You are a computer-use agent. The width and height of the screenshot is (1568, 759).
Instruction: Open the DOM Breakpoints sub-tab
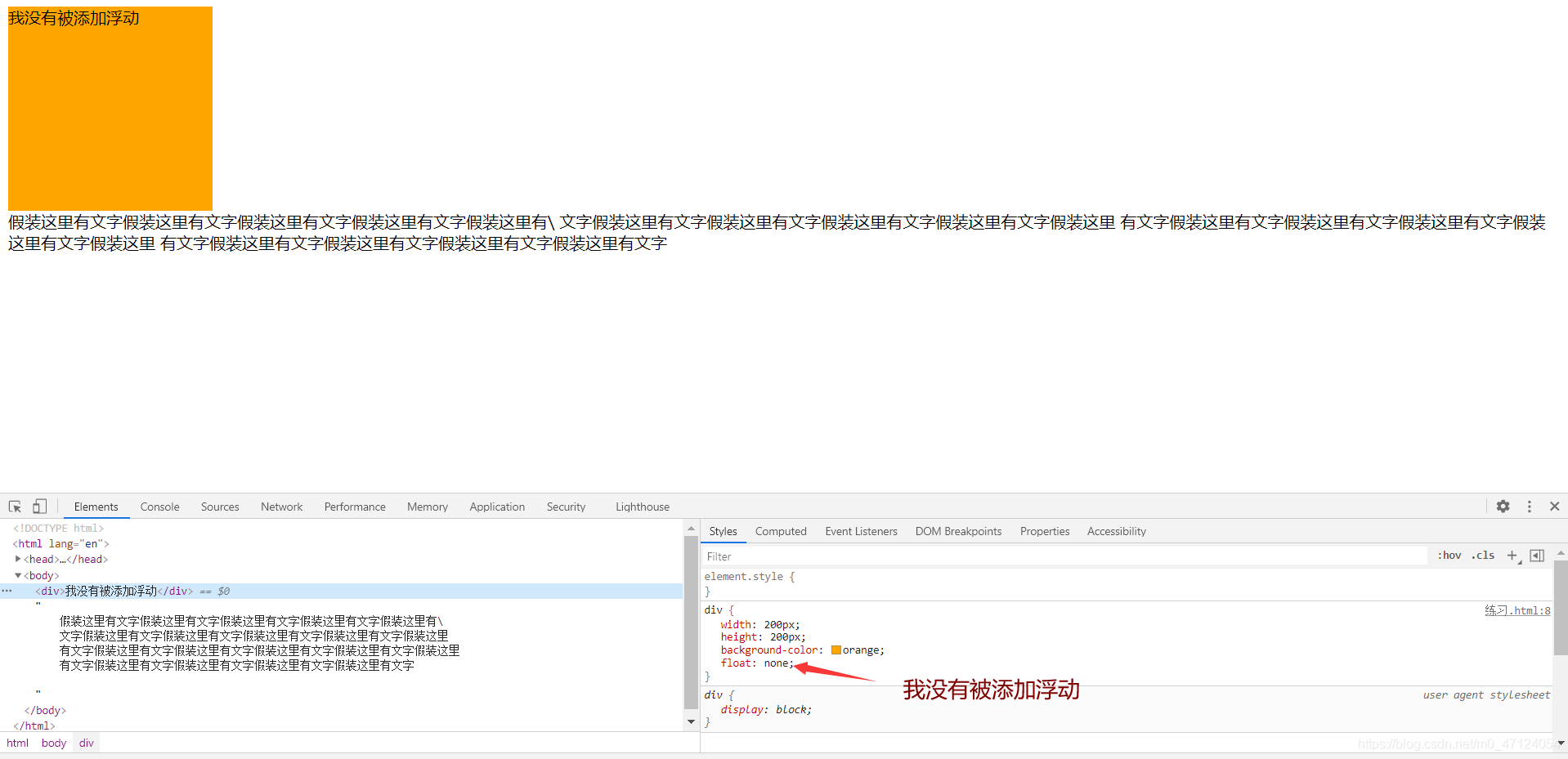(x=958, y=531)
